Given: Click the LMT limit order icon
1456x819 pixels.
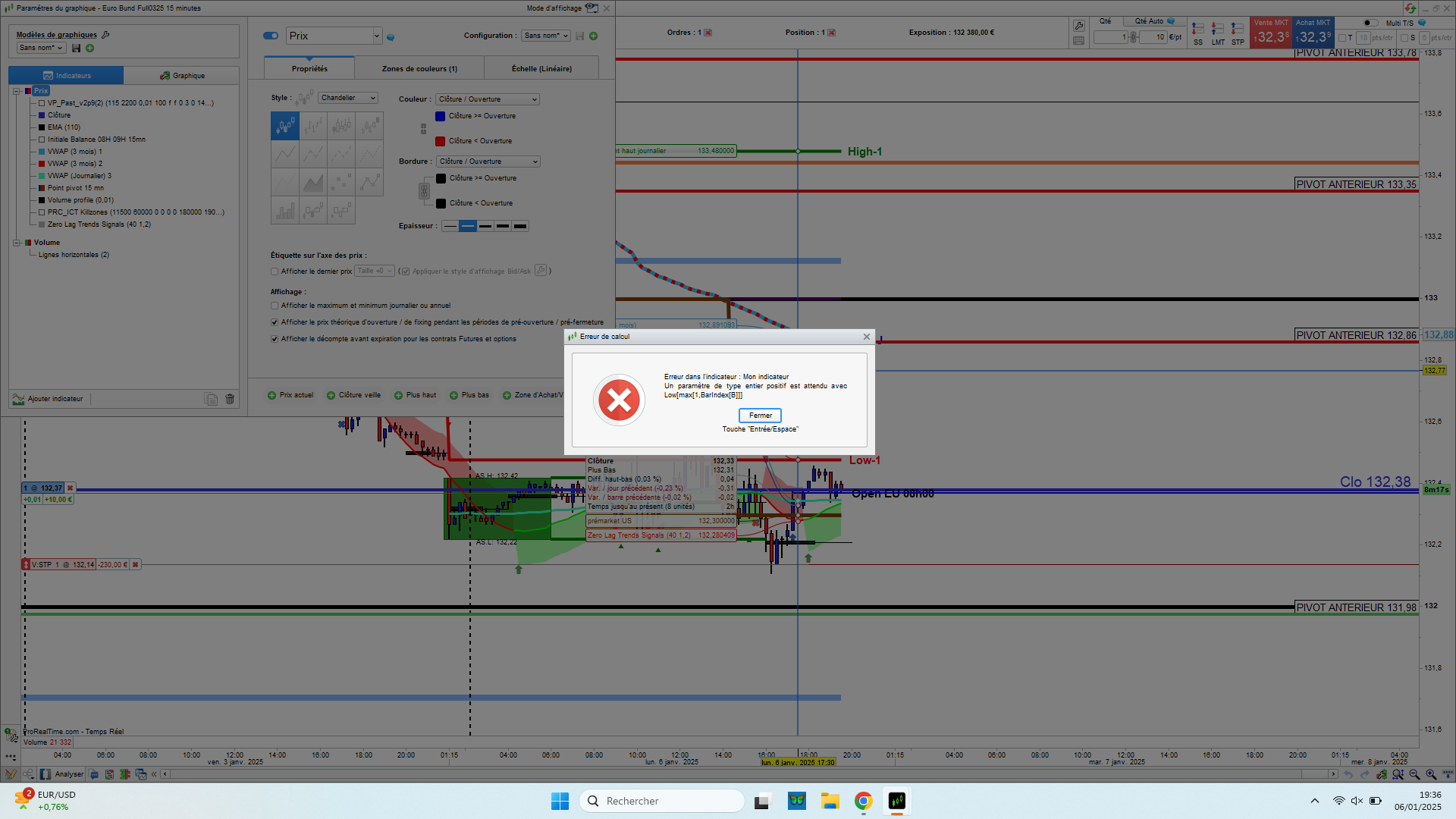Looking at the screenshot, I should [x=1218, y=30].
